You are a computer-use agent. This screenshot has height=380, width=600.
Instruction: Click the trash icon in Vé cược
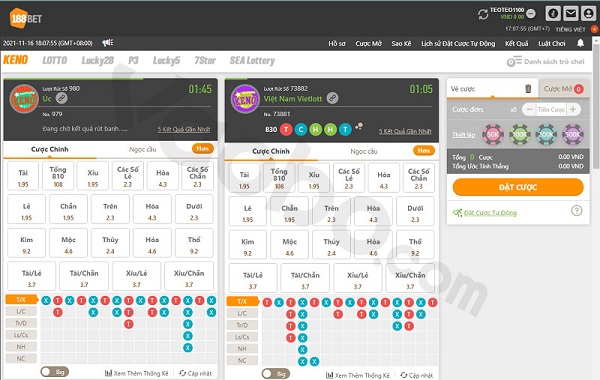point(528,89)
